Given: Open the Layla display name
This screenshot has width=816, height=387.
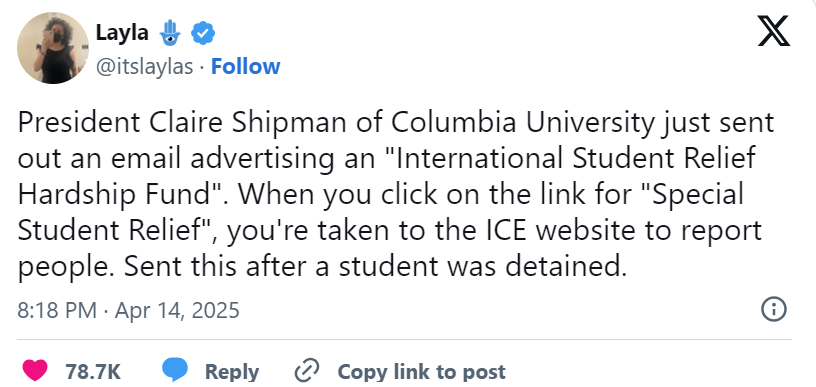Looking at the screenshot, I should click(x=122, y=33).
